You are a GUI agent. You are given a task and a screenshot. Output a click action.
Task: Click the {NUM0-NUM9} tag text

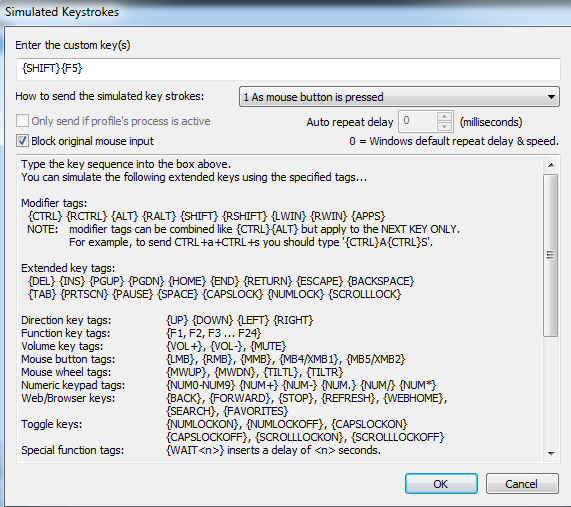point(201,385)
